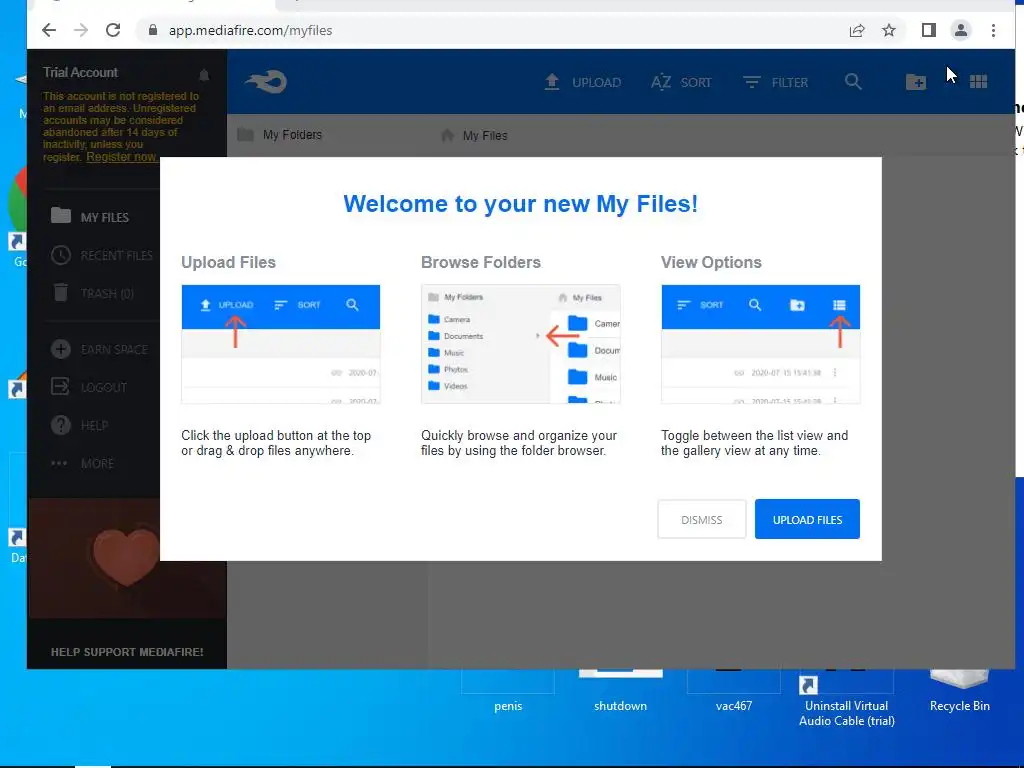The image size is (1024, 768).
Task: Click the My Files breadcrumb
Action: (x=474, y=135)
